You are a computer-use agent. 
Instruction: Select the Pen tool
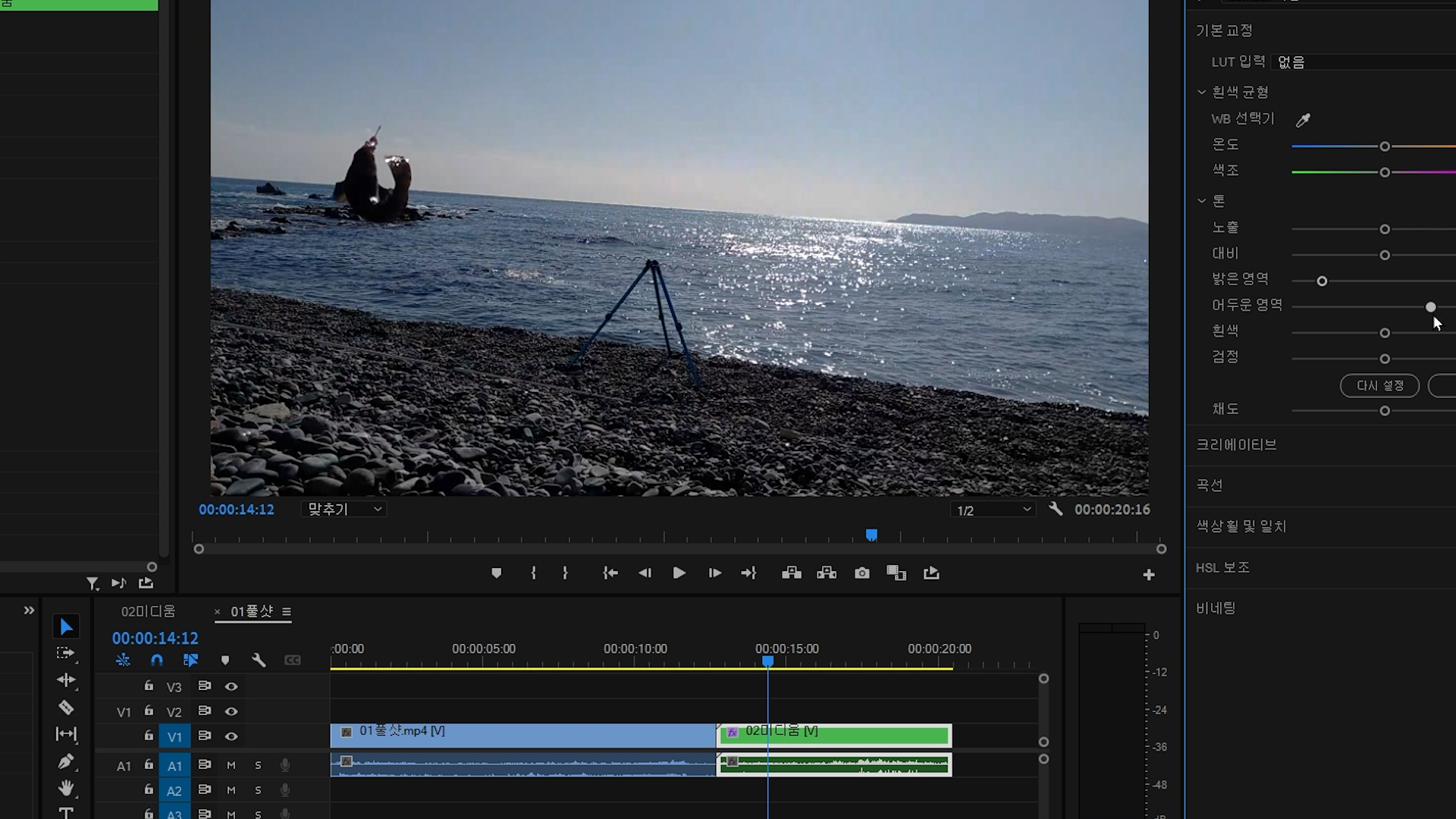(66, 761)
